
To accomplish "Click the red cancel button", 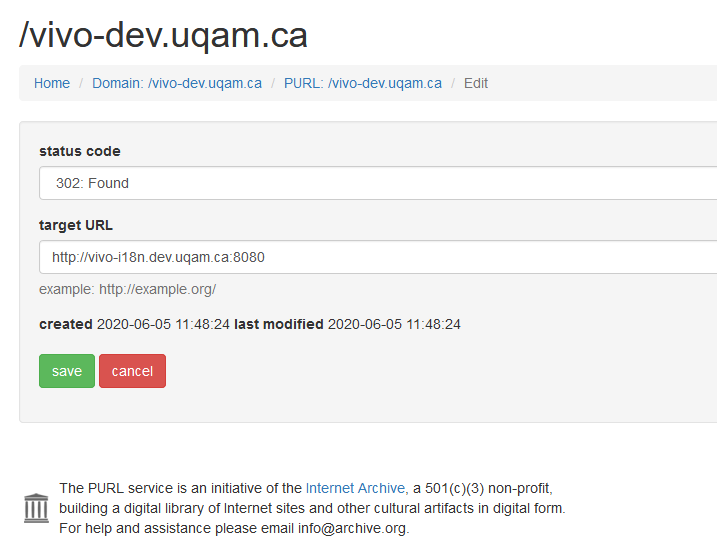I will coord(132,371).
